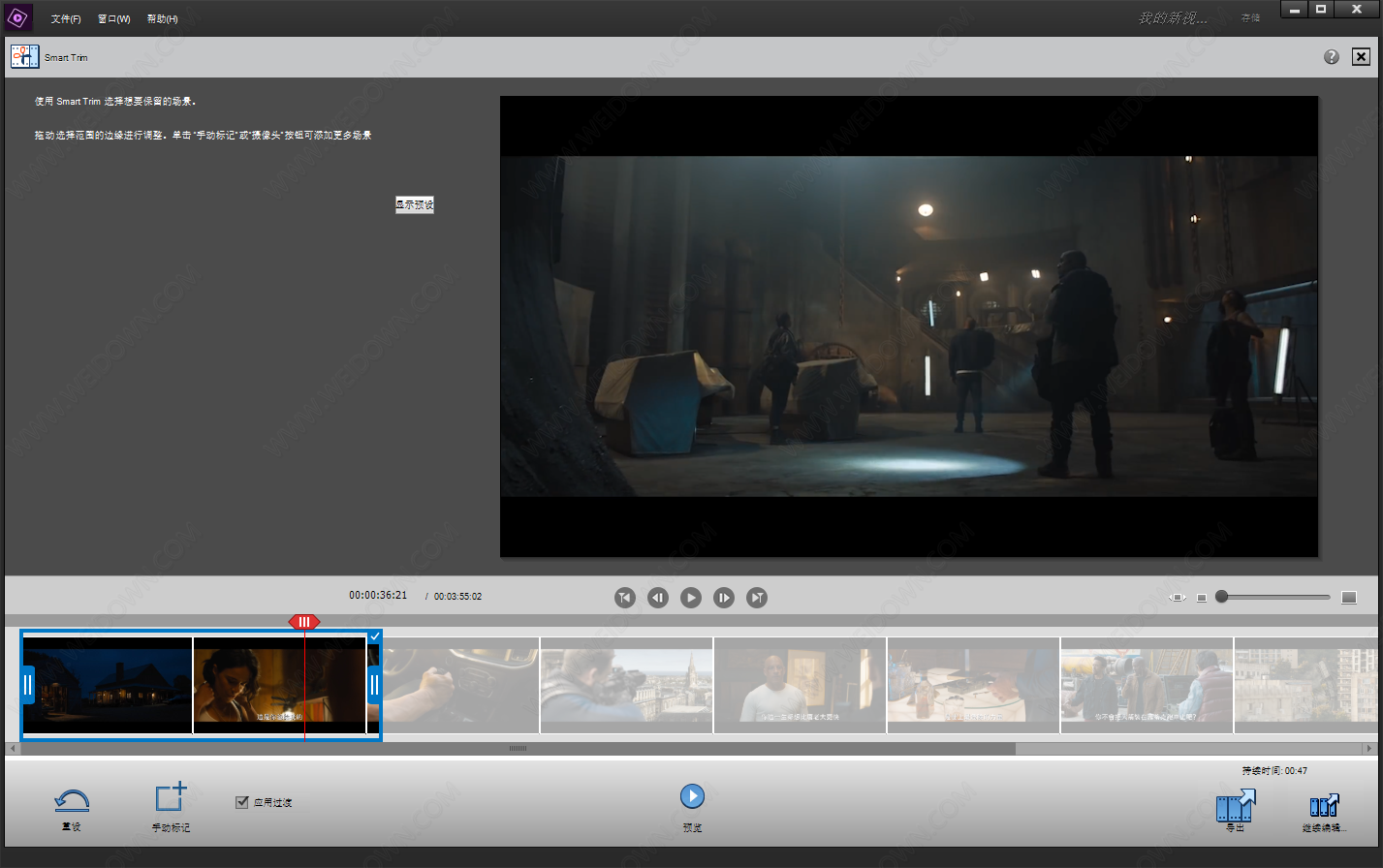Click the 显示预设 button
1383x868 pixels.
[x=415, y=204]
